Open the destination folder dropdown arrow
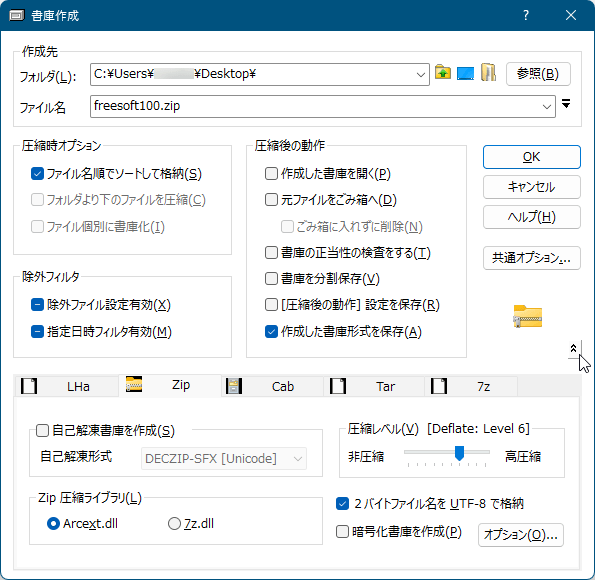Image resolution: width=595 pixels, height=580 pixels. pyautogui.click(x=420, y=74)
